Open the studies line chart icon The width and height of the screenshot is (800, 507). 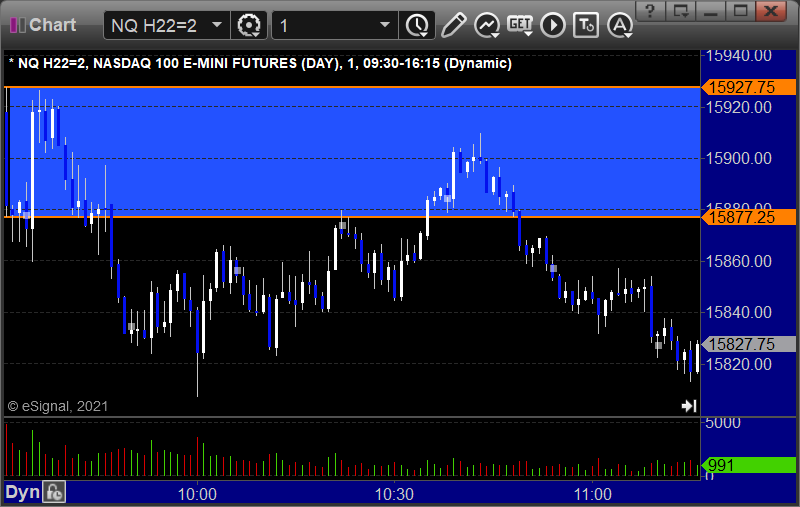point(487,25)
